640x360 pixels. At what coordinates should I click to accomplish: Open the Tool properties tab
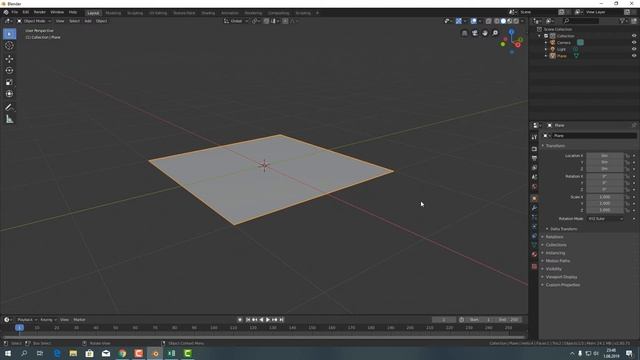(534, 138)
